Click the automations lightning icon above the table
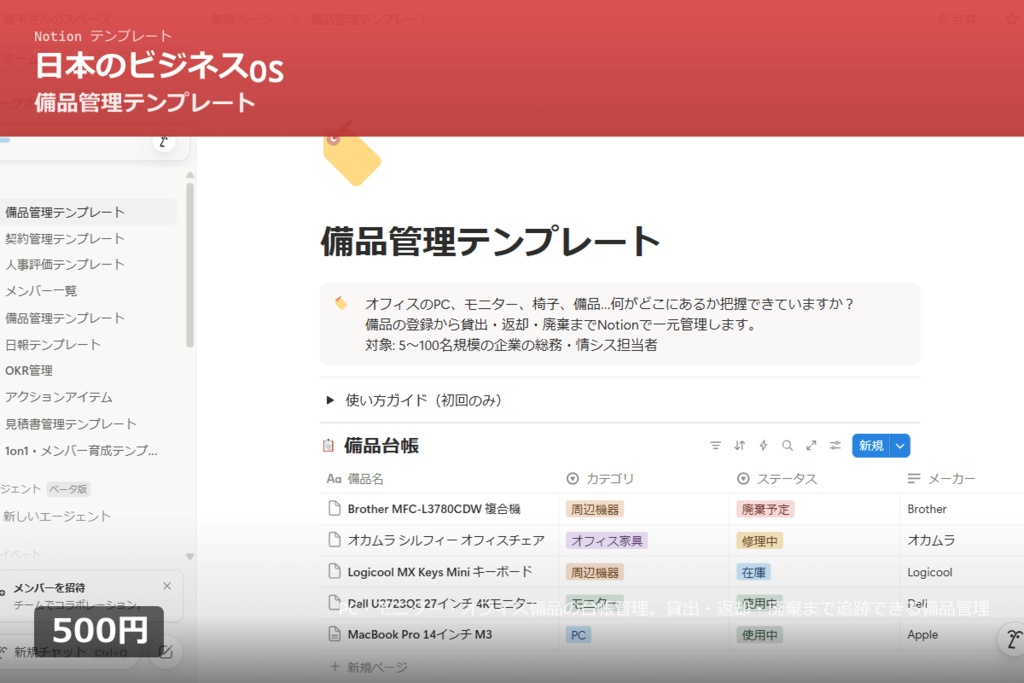Image resolution: width=1024 pixels, height=683 pixels. 763,445
